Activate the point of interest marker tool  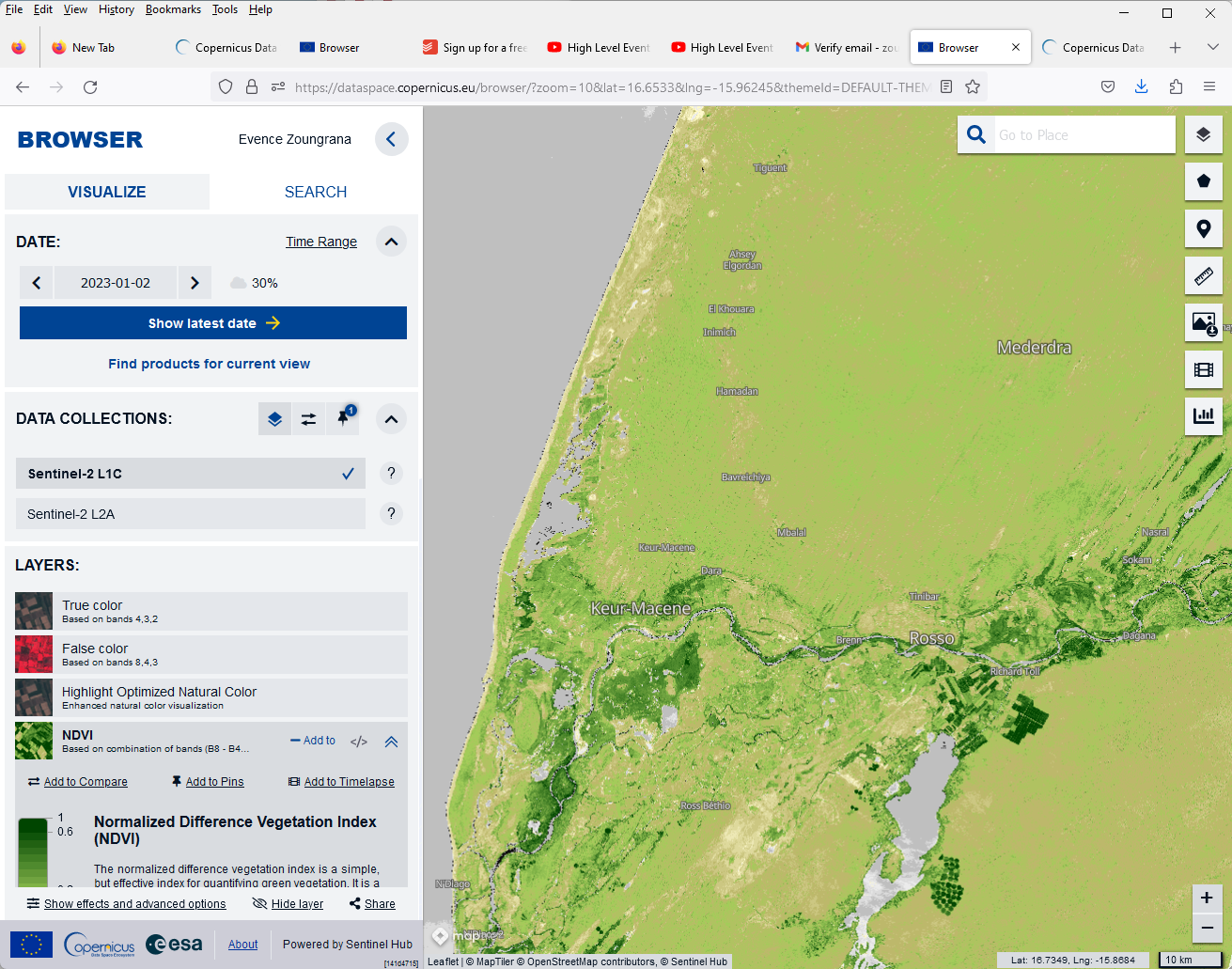[1203, 228]
